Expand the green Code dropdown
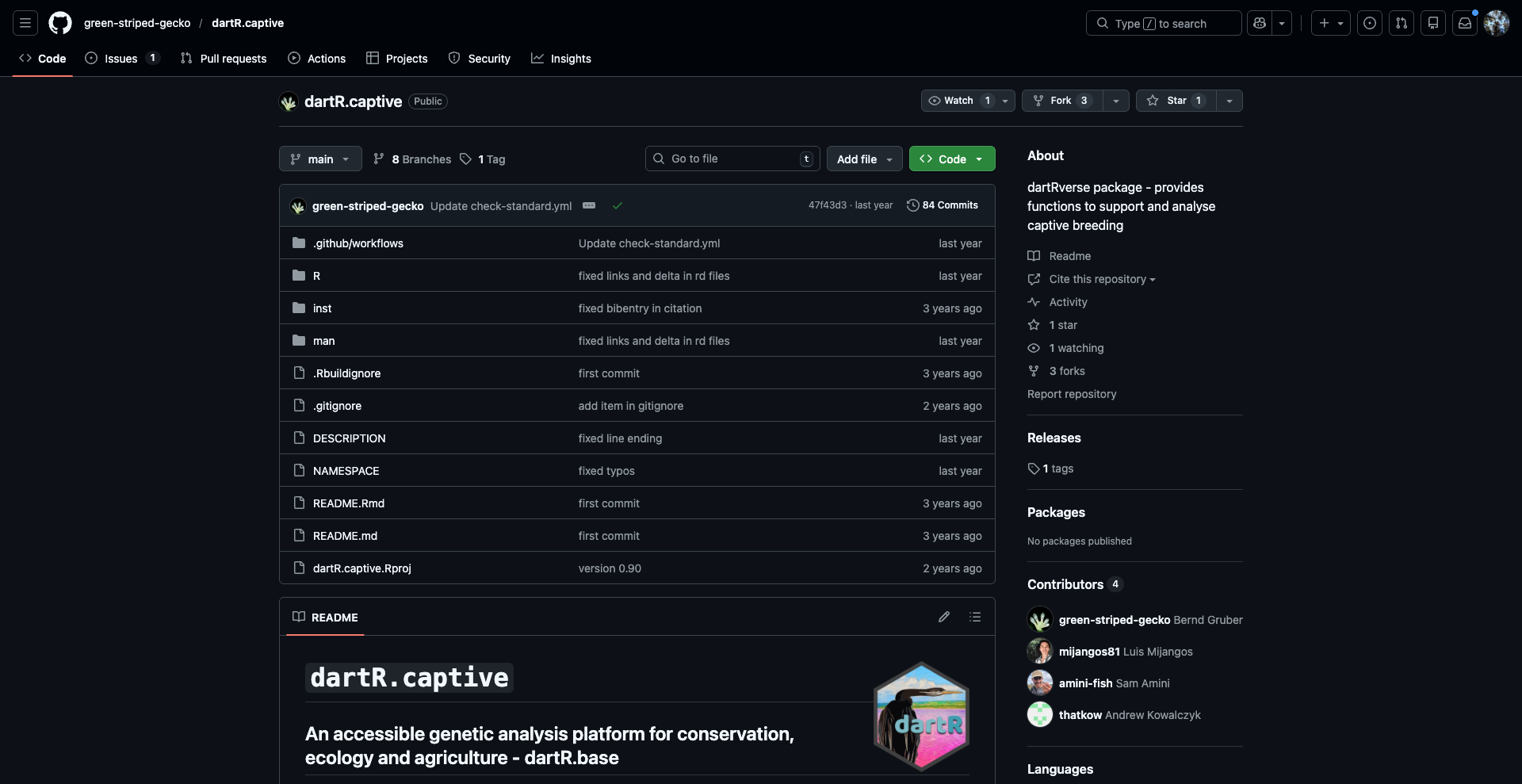The image size is (1522, 784). [952, 159]
